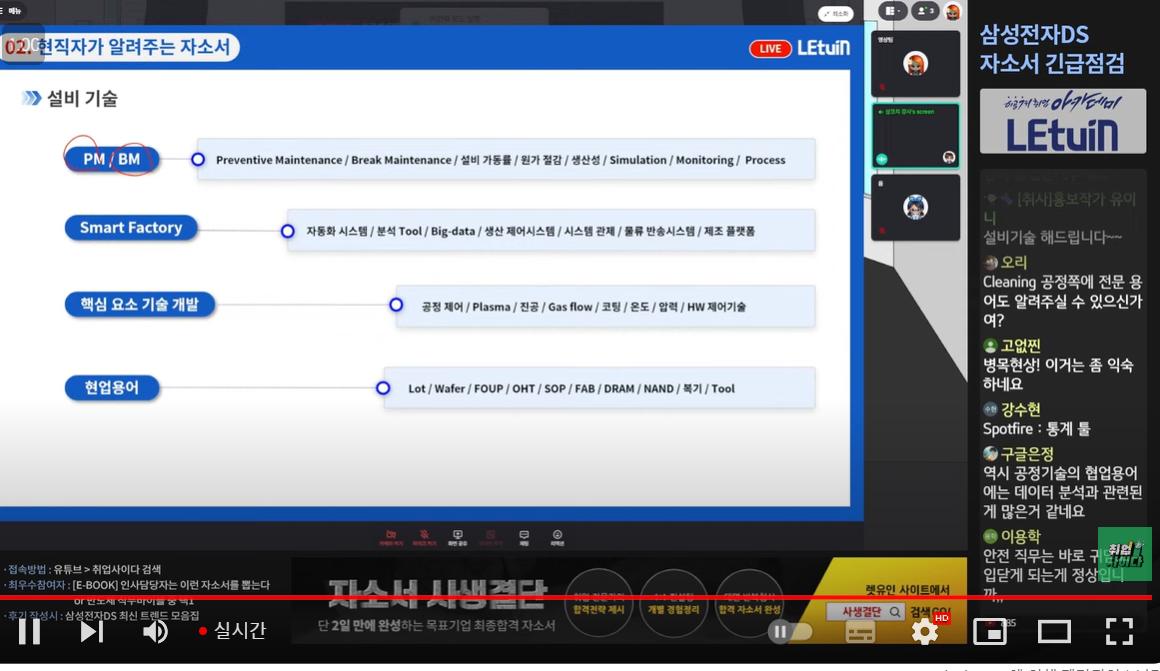The height and width of the screenshot is (671, 1160).
Task: Click chat user 강수현's name
Action: pyautogui.click(x=1020, y=409)
